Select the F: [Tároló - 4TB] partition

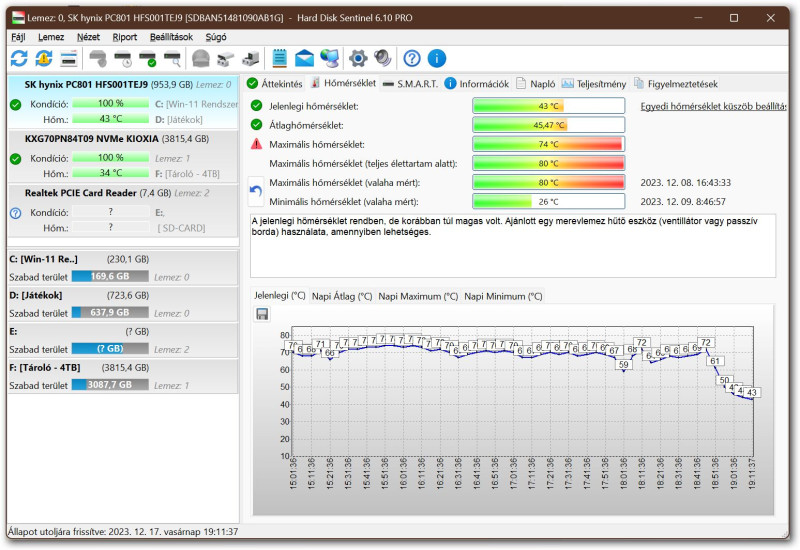pos(123,377)
